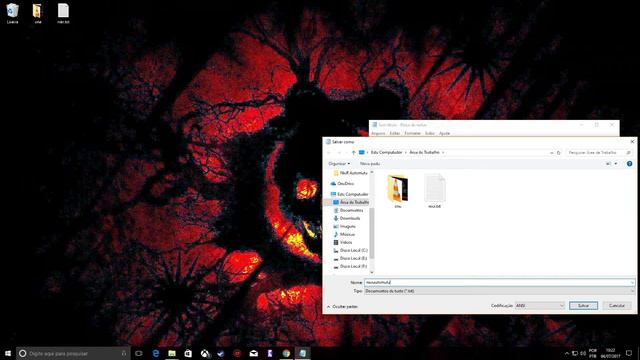Screen dimensions: 640x360
Task: Click the microphone icon in taskbar search
Action: pyautogui.click(x=124, y=353)
